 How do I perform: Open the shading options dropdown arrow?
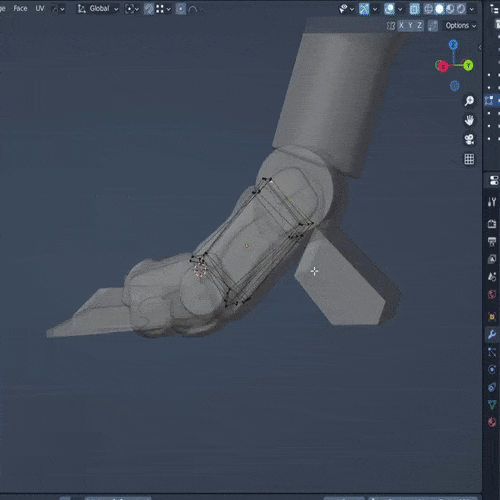(472, 9)
